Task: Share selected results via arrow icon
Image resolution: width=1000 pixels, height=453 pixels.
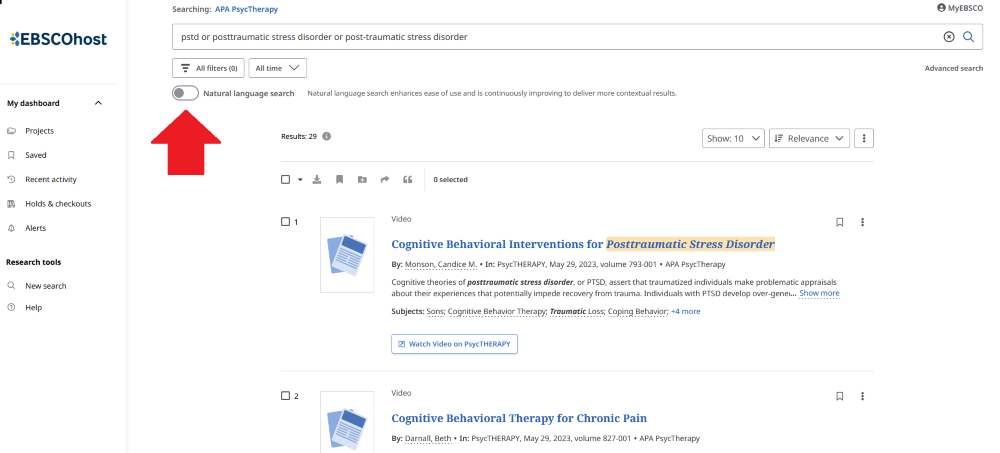Action: point(384,180)
